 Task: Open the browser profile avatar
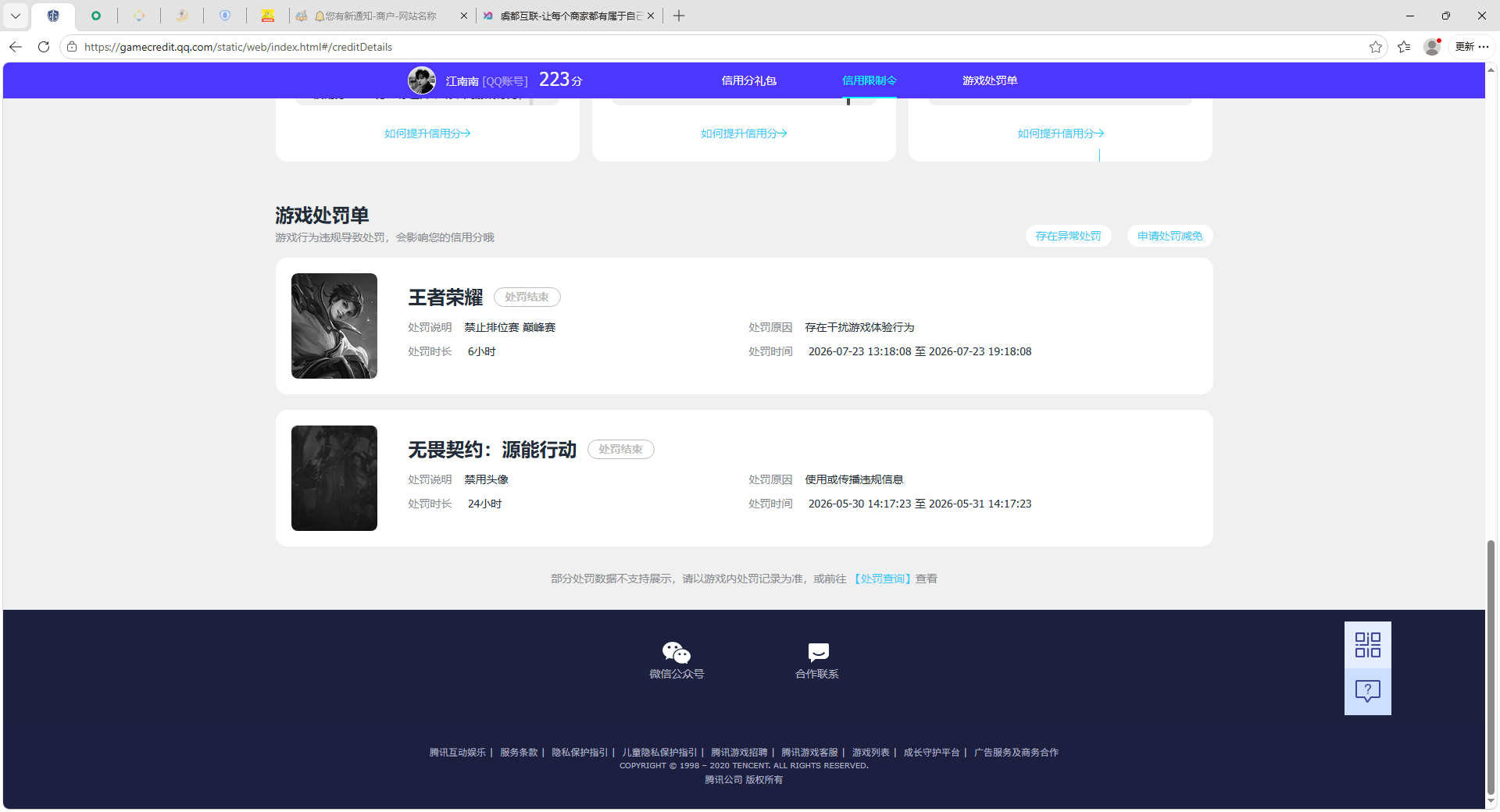pos(1432,47)
